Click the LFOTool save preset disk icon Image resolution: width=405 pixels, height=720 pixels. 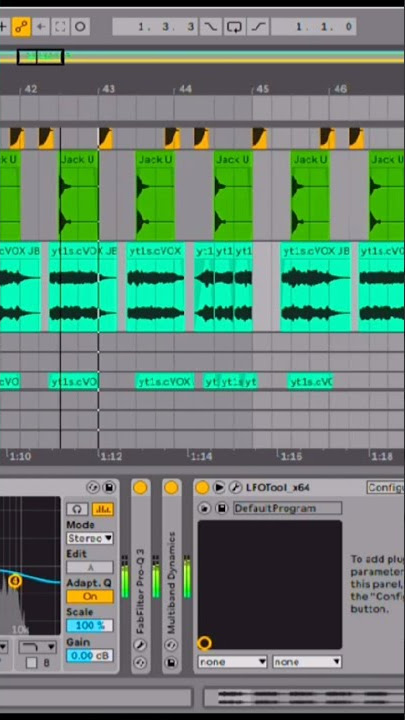coord(222,508)
